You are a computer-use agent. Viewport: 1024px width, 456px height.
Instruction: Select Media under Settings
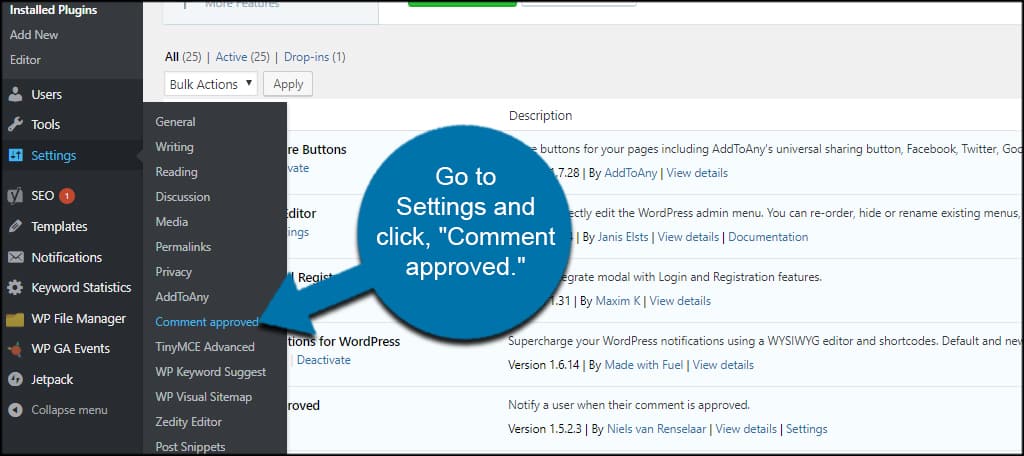172,222
